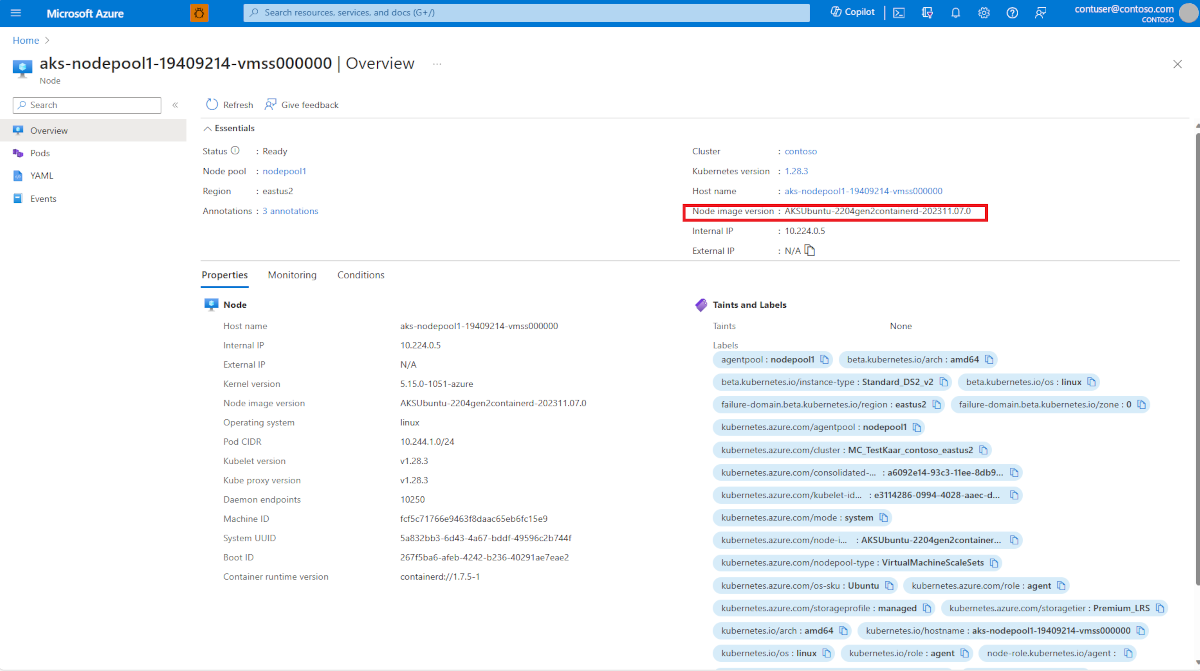Open the YAML view for this node
Screen dimensions: 1200x671
point(44,175)
